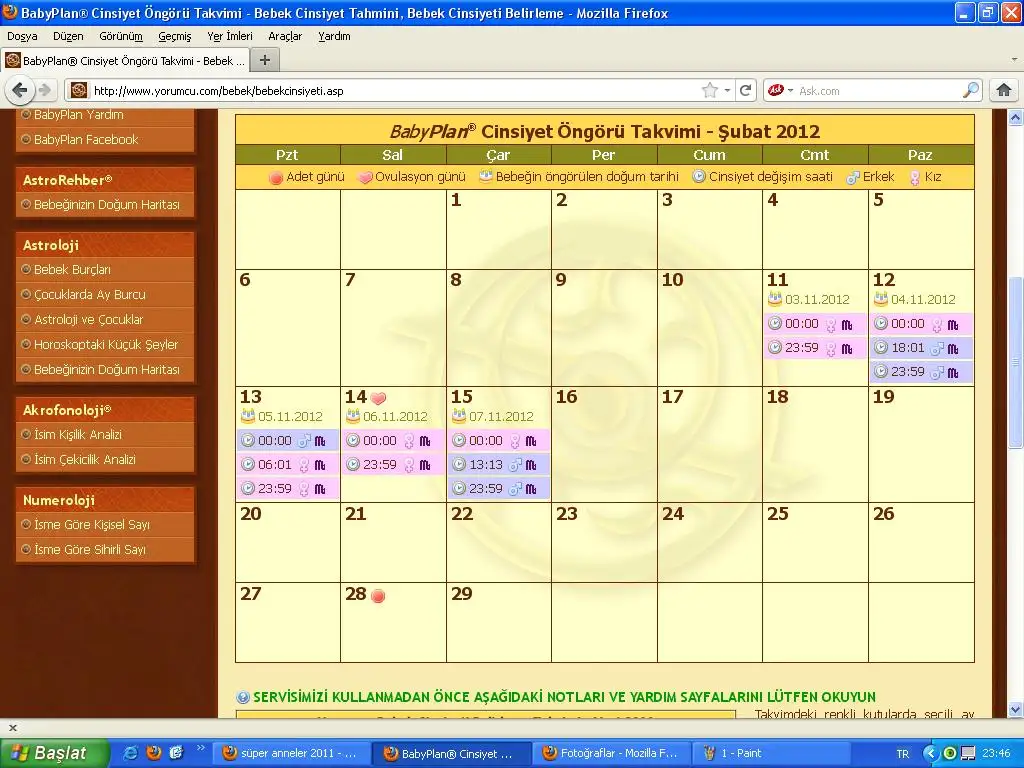
Task: Click the scrollbar down arrow
Action: coord(1016,710)
